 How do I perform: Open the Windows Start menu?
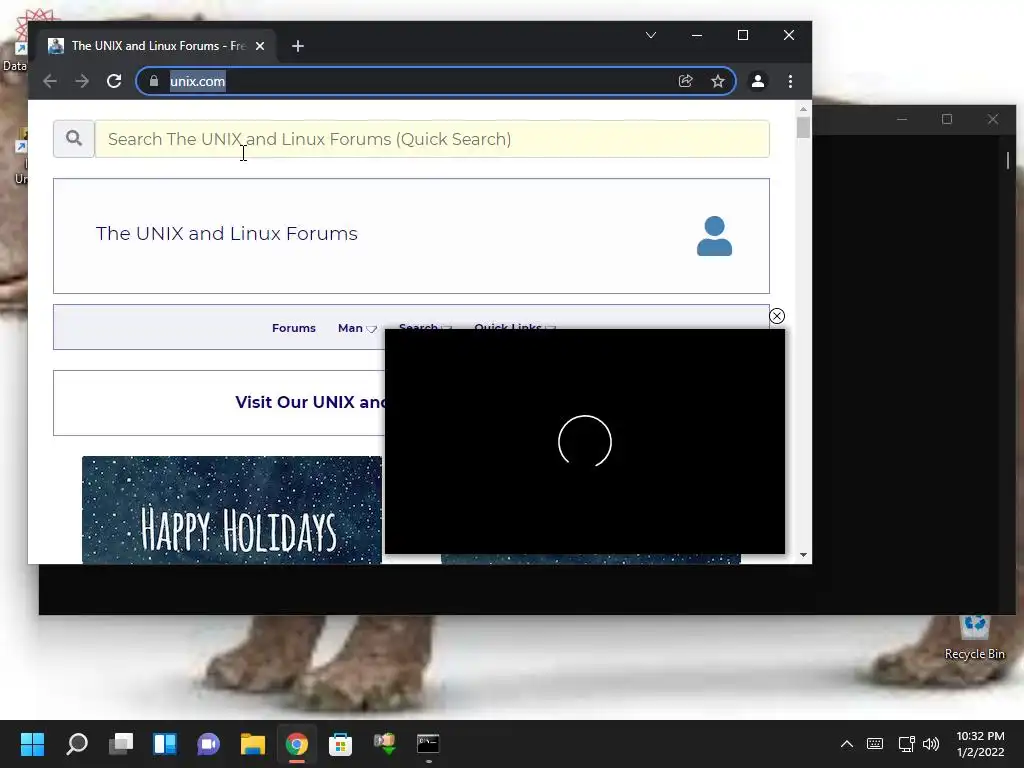(x=32, y=744)
